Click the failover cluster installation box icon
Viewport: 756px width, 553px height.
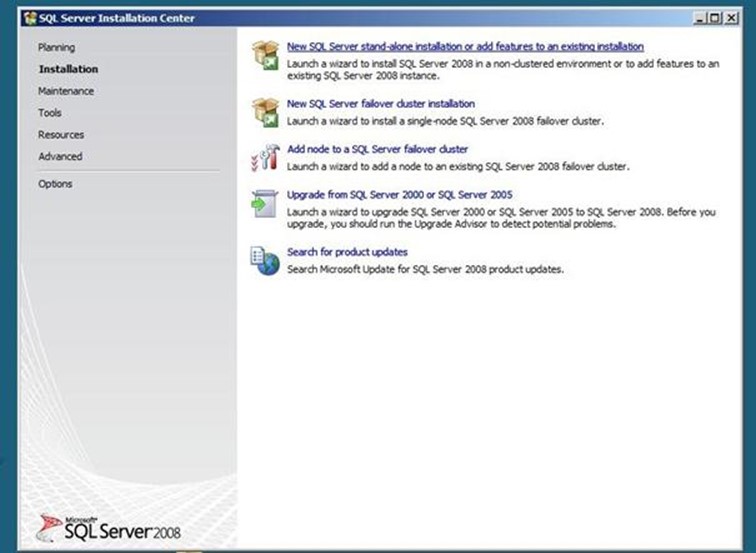pos(265,112)
